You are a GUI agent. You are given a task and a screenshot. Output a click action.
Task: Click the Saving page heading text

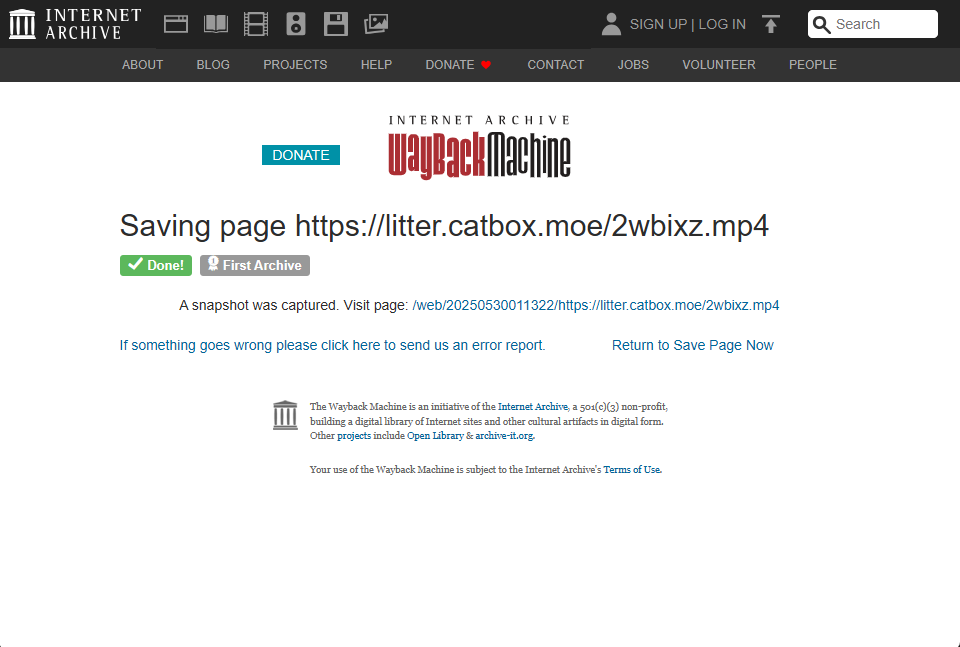click(444, 226)
